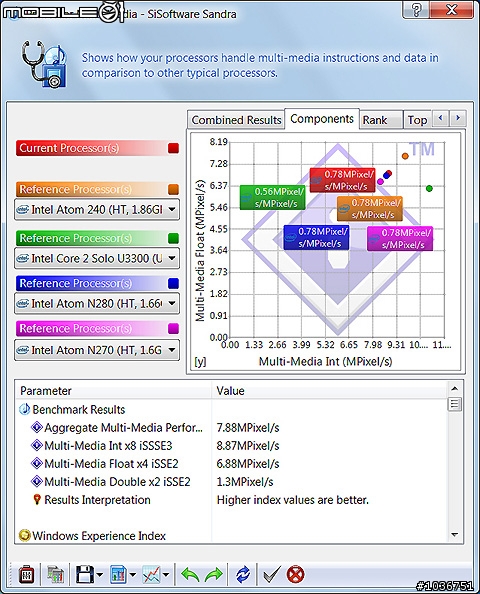
Task: Click the results list scroll up arrow
Action: [455, 388]
